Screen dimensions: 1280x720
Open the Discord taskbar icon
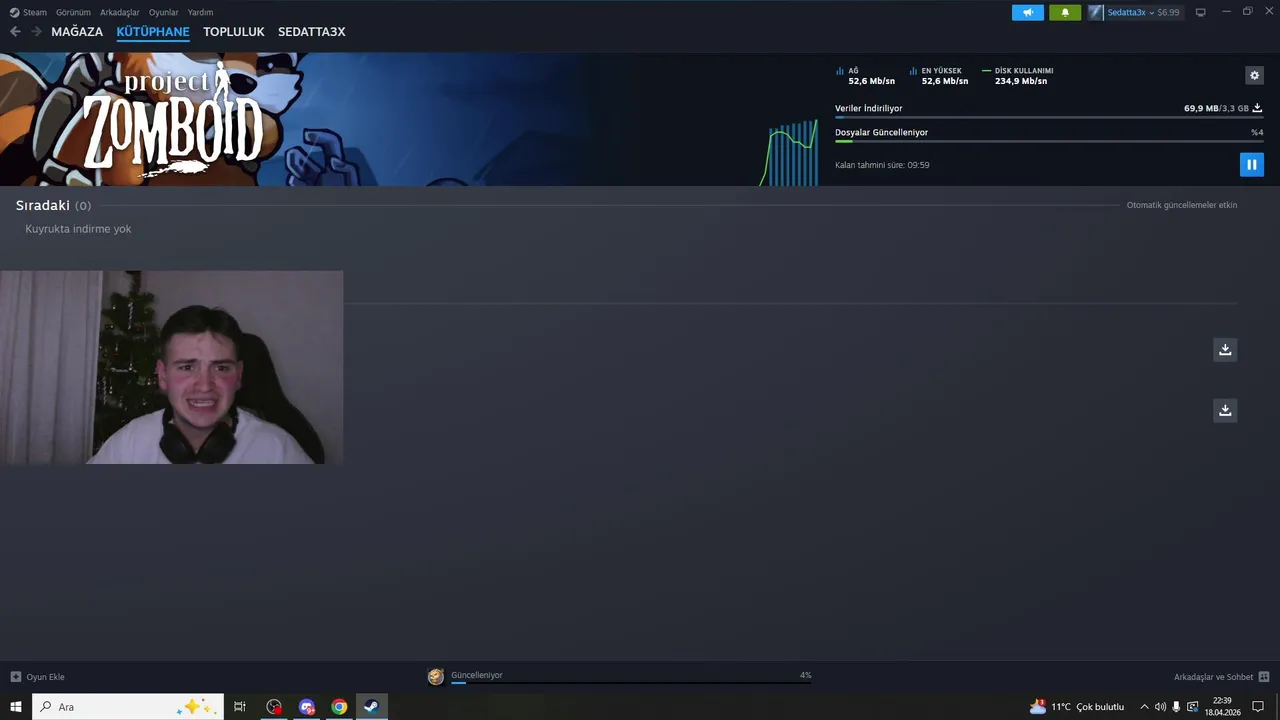pos(307,707)
